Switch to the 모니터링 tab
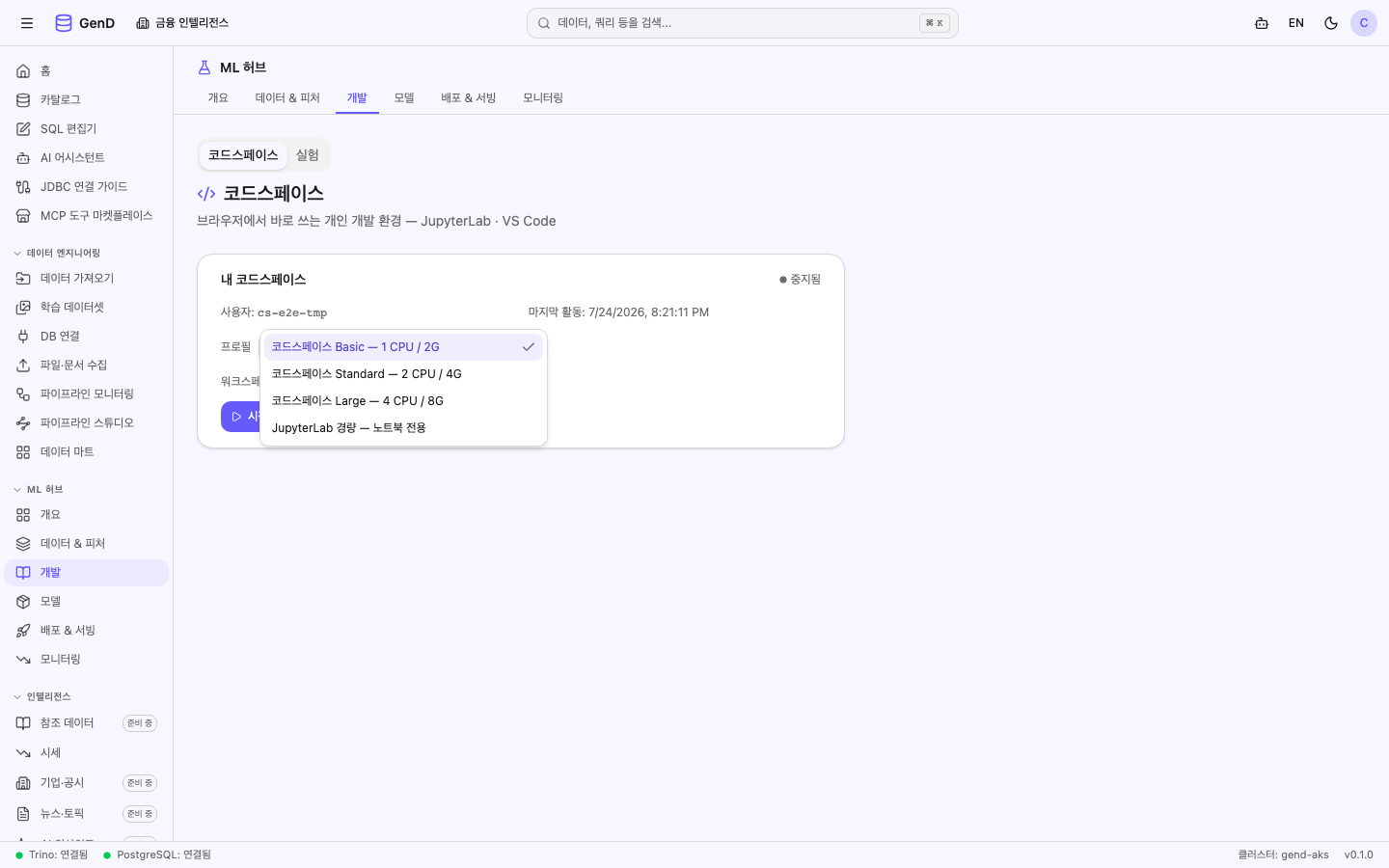Viewport: 1389px width, 868px height. pyautogui.click(x=543, y=98)
